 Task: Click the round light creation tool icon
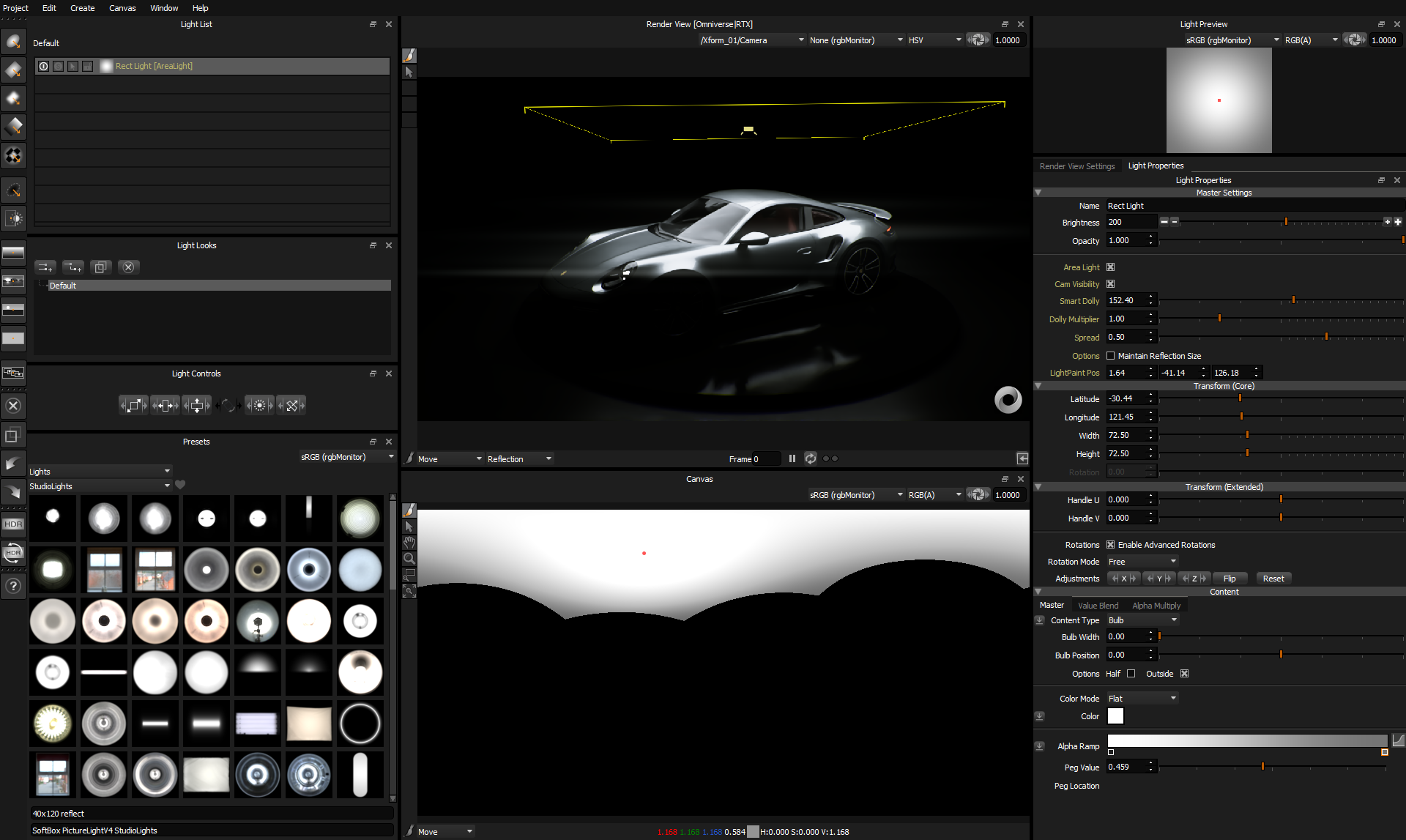click(x=13, y=42)
